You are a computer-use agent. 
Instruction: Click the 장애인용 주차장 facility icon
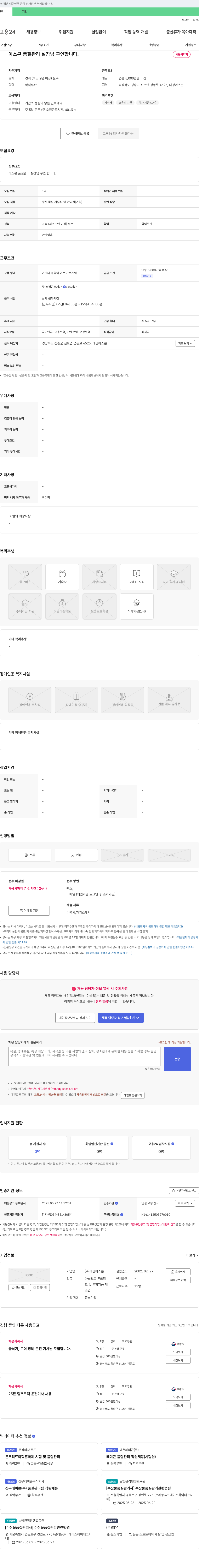(x=30, y=700)
